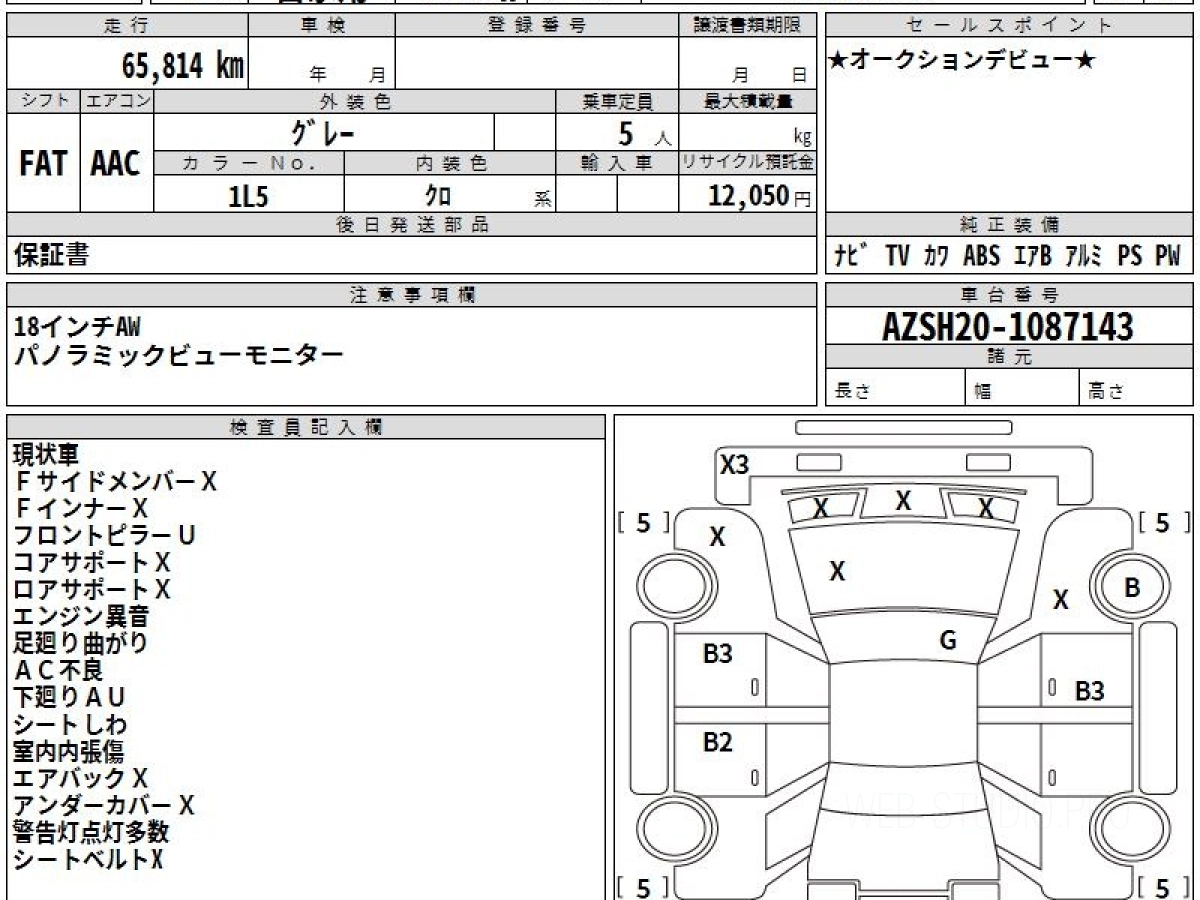Click the 輸入車 header
This screenshot has height=900, width=1200.
point(617,163)
